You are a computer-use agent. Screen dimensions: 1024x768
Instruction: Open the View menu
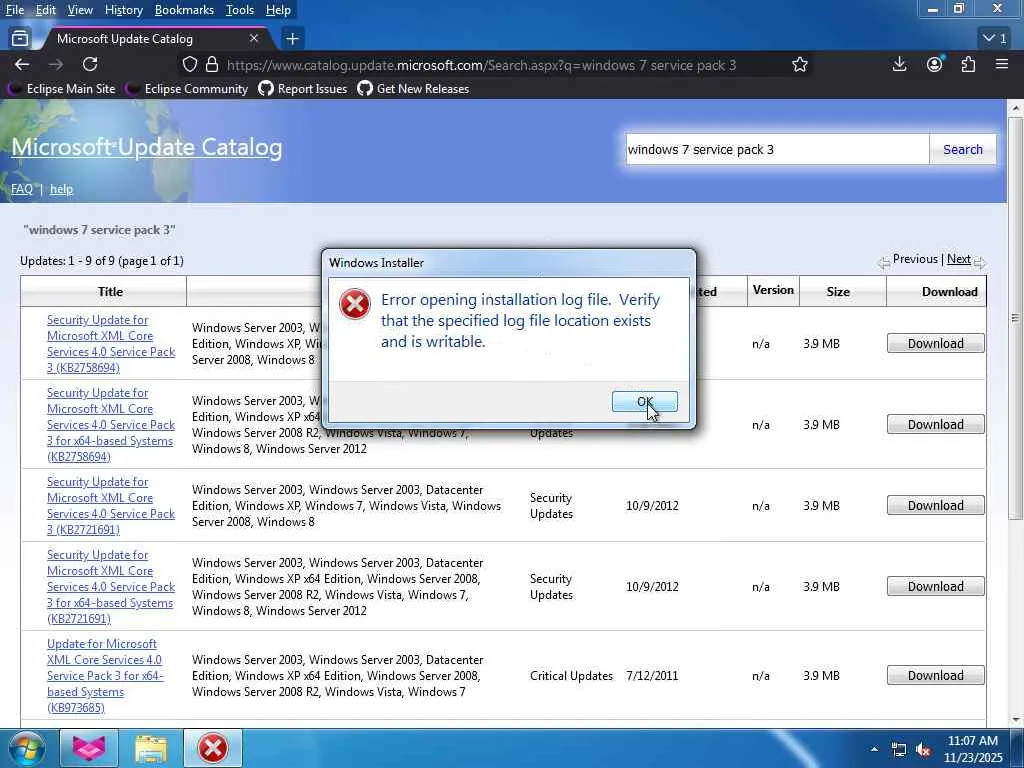coord(80,10)
